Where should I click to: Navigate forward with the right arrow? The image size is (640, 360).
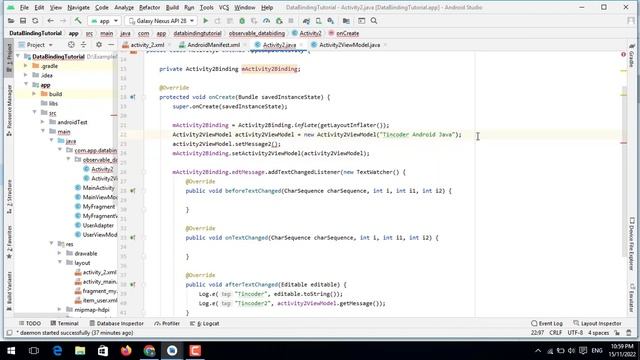[x=63, y=21]
